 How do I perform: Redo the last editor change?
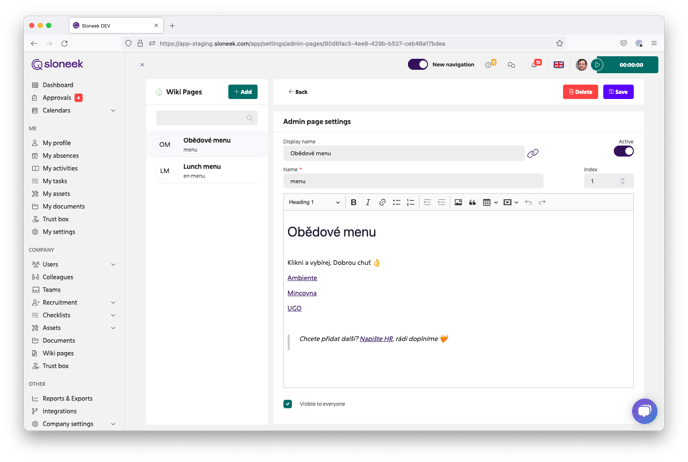click(x=542, y=202)
